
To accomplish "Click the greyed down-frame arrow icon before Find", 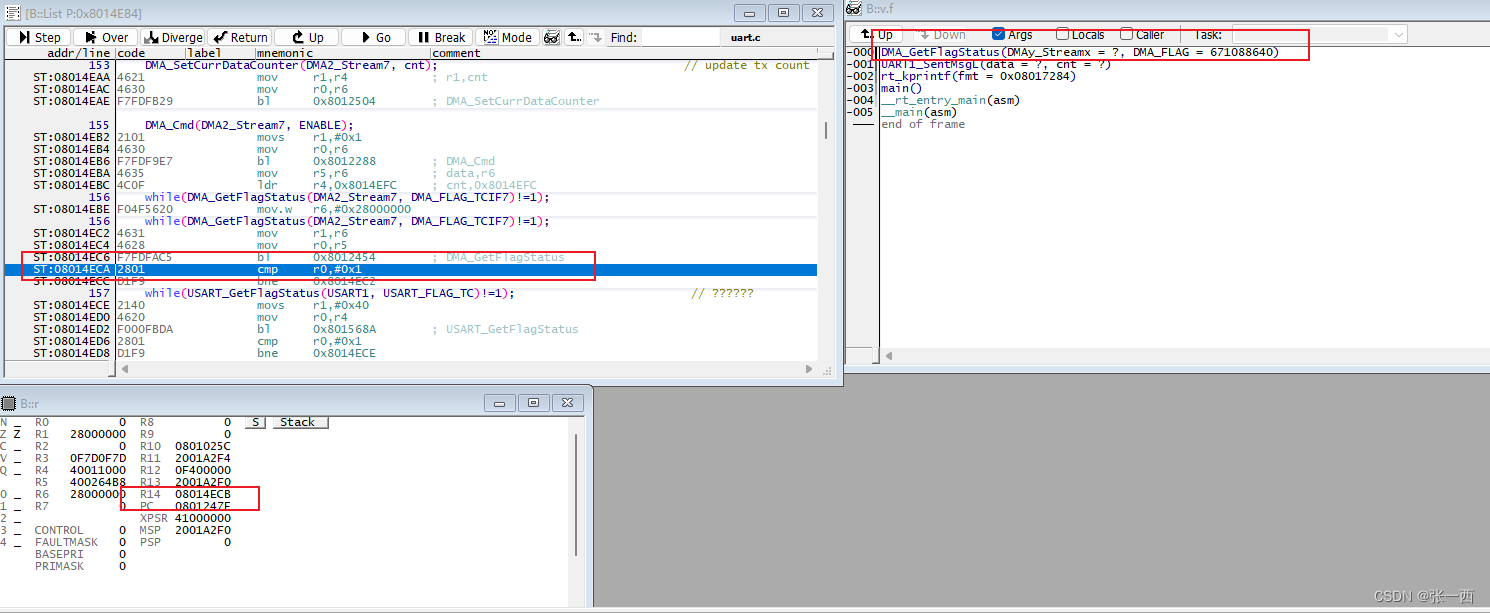I will click(596, 37).
